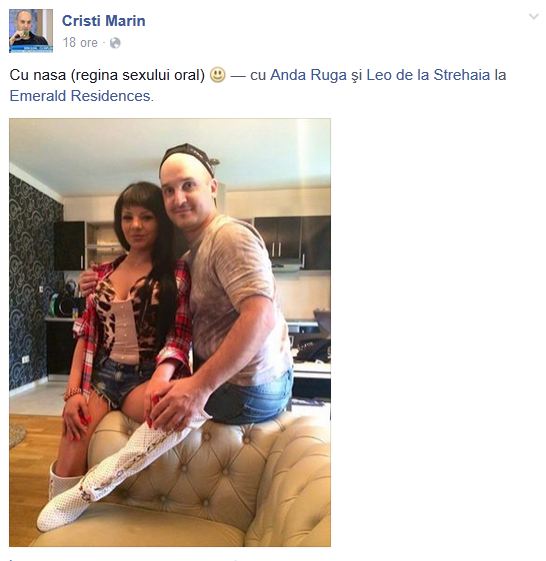Open the '18 ore' post timestamp

point(80,43)
